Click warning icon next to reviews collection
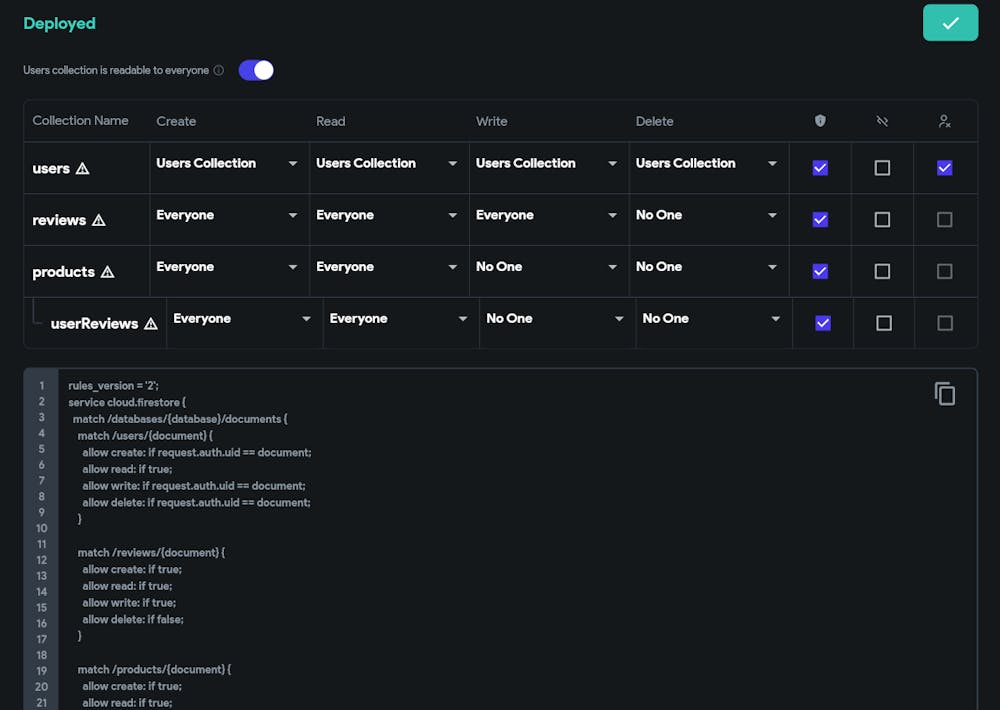 99,220
